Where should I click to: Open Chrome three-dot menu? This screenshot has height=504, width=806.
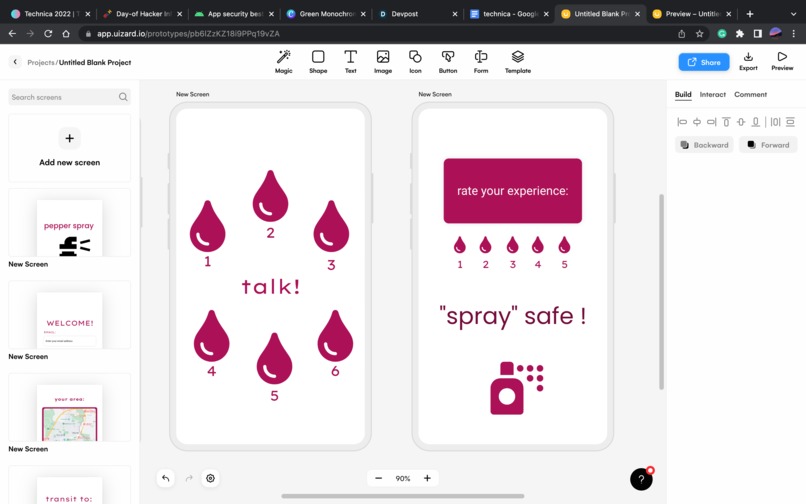pyautogui.click(x=794, y=33)
